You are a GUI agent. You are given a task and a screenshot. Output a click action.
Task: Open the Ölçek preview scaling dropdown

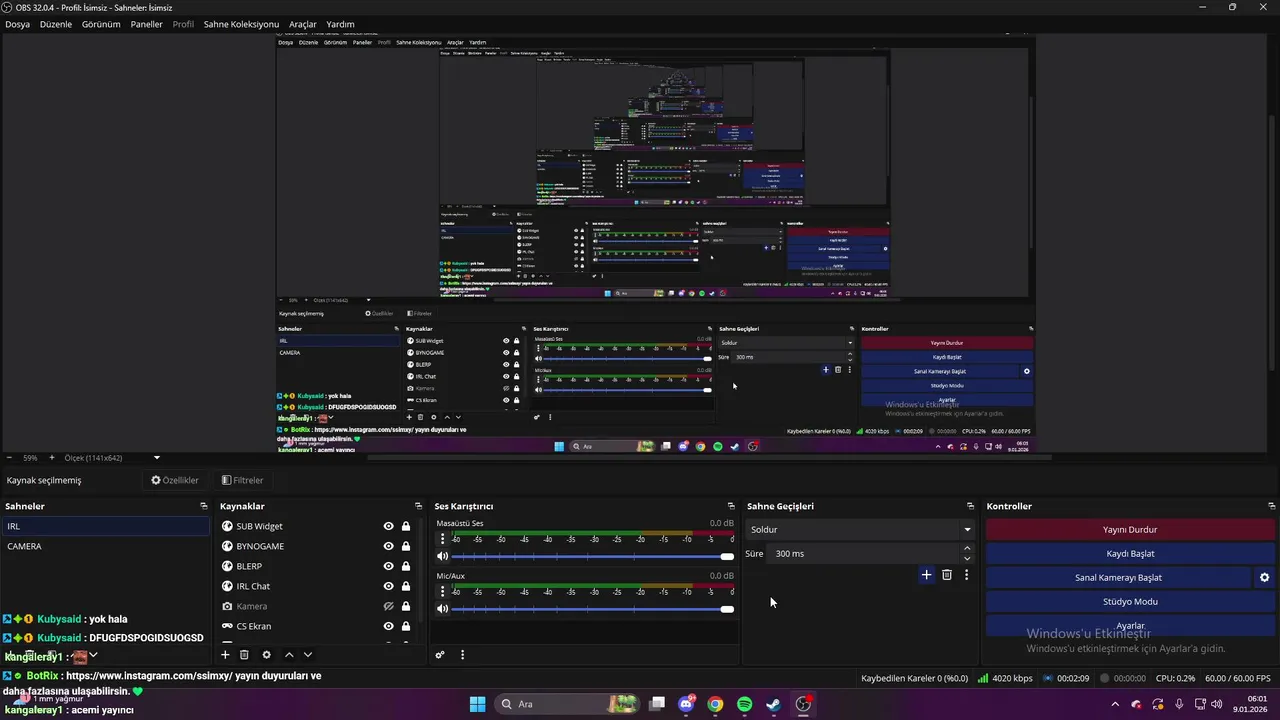coord(112,458)
